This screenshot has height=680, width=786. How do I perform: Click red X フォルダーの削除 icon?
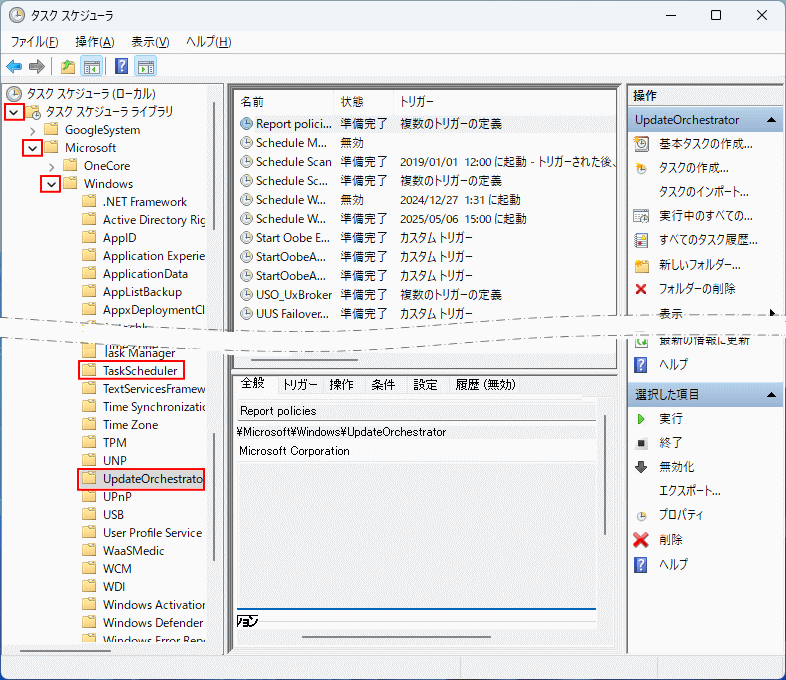(641, 289)
